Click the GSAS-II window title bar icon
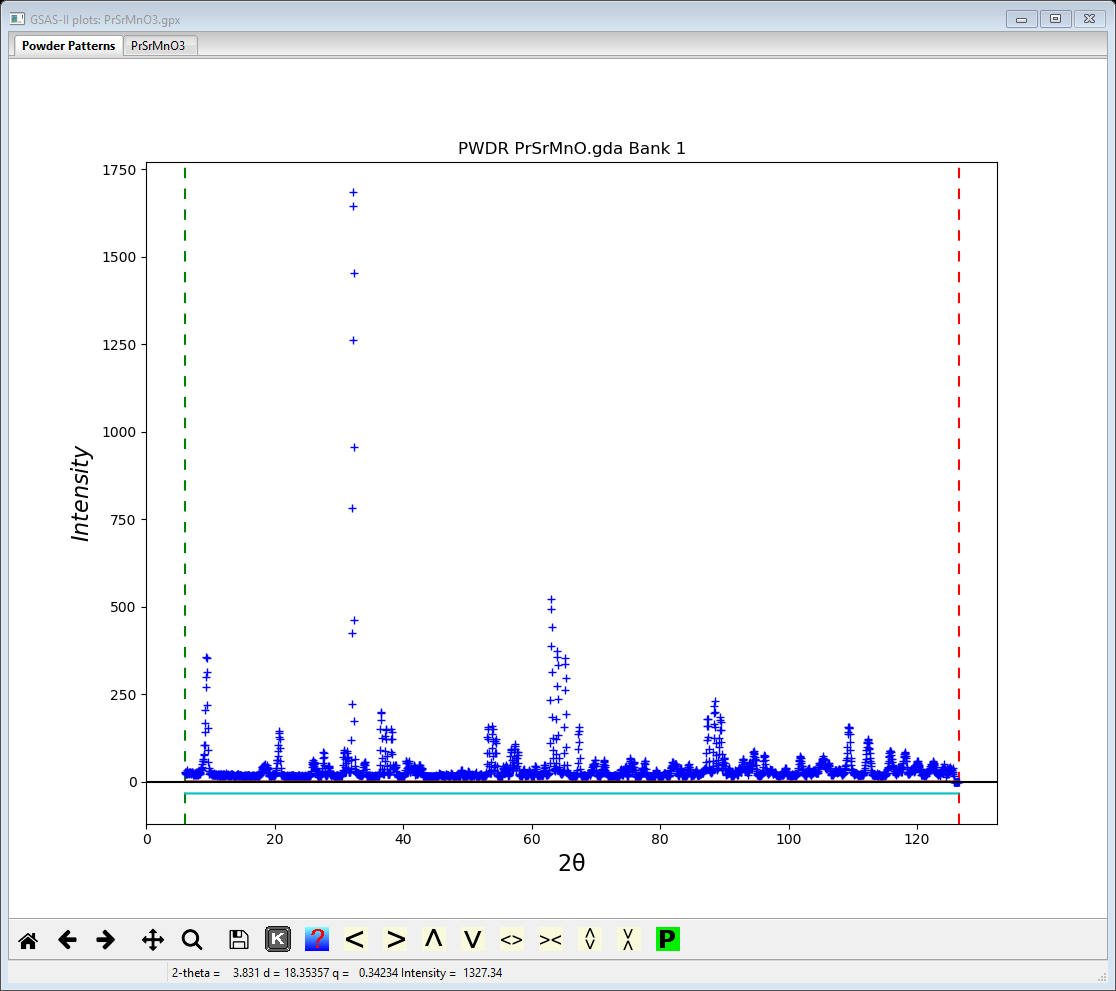This screenshot has width=1116, height=991. pyautogui.click(x=18, y=19)
